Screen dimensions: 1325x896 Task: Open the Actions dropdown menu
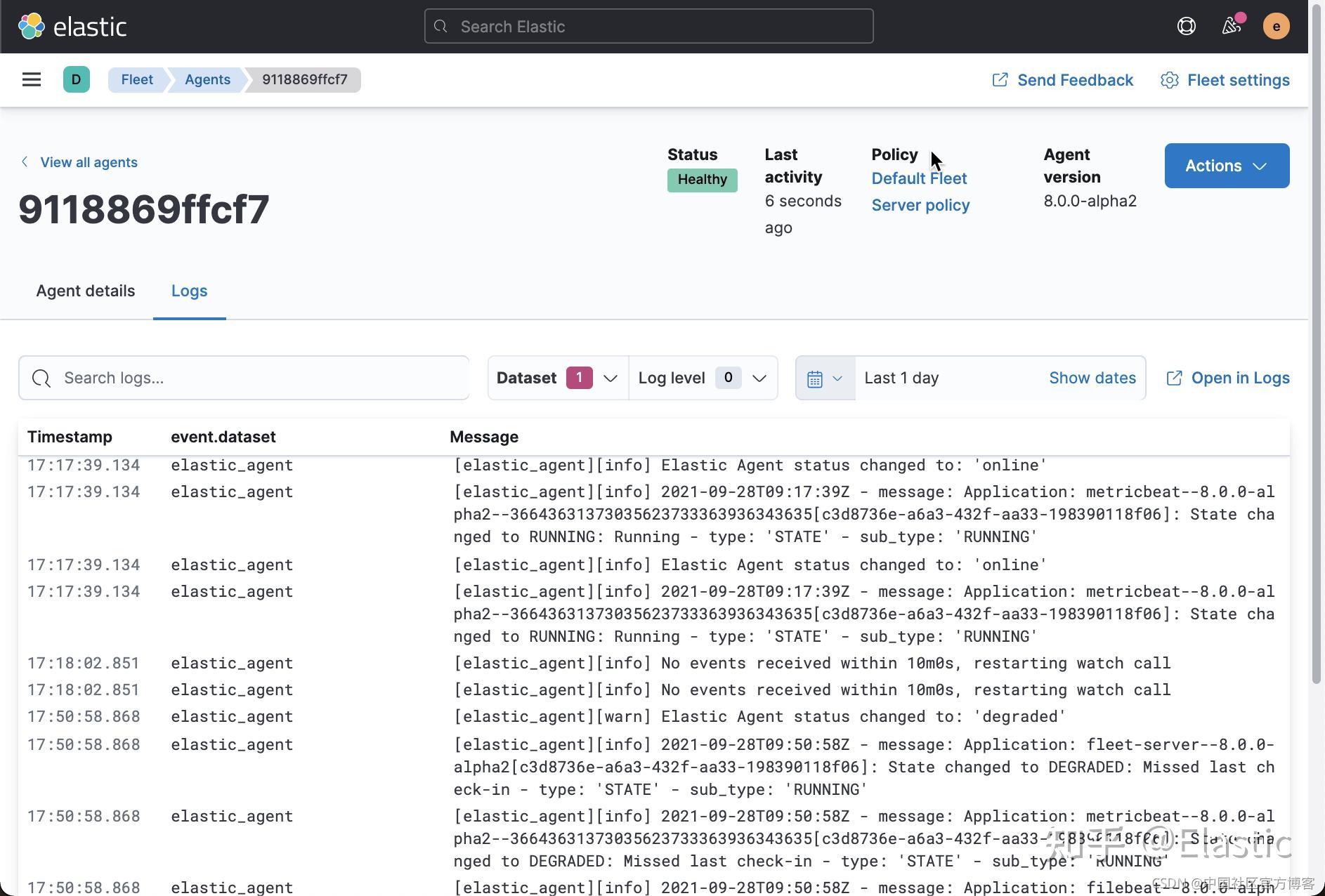coord(1226,166)
